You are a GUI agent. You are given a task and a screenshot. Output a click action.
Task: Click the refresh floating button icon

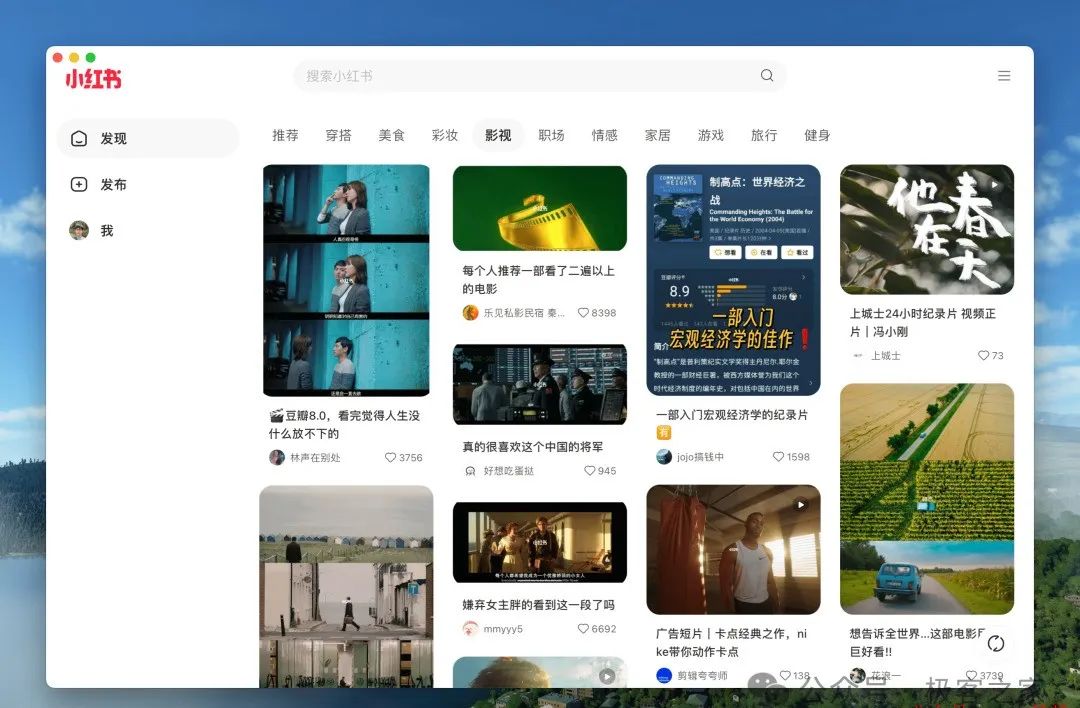[996, 643]
